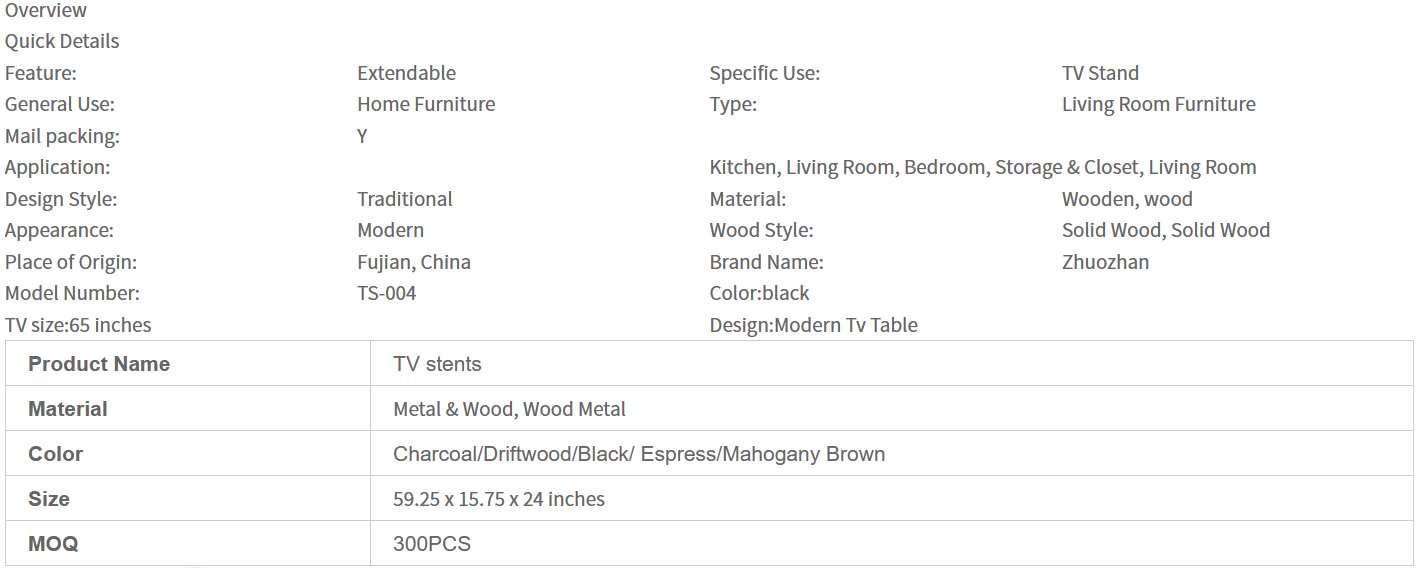1417x568 pixels.
Task: Select the Charcoal/Driftwood color options cell
Action: 639,454
